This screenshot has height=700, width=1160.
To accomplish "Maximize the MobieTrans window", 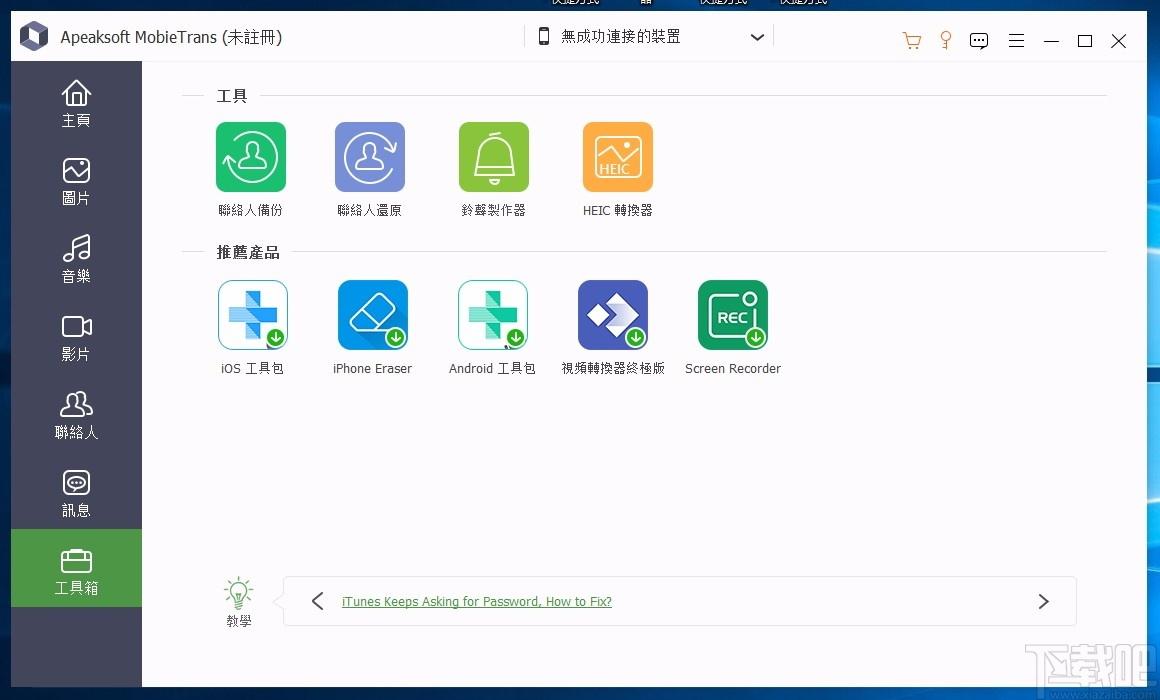I will (x=1085, y=41).
